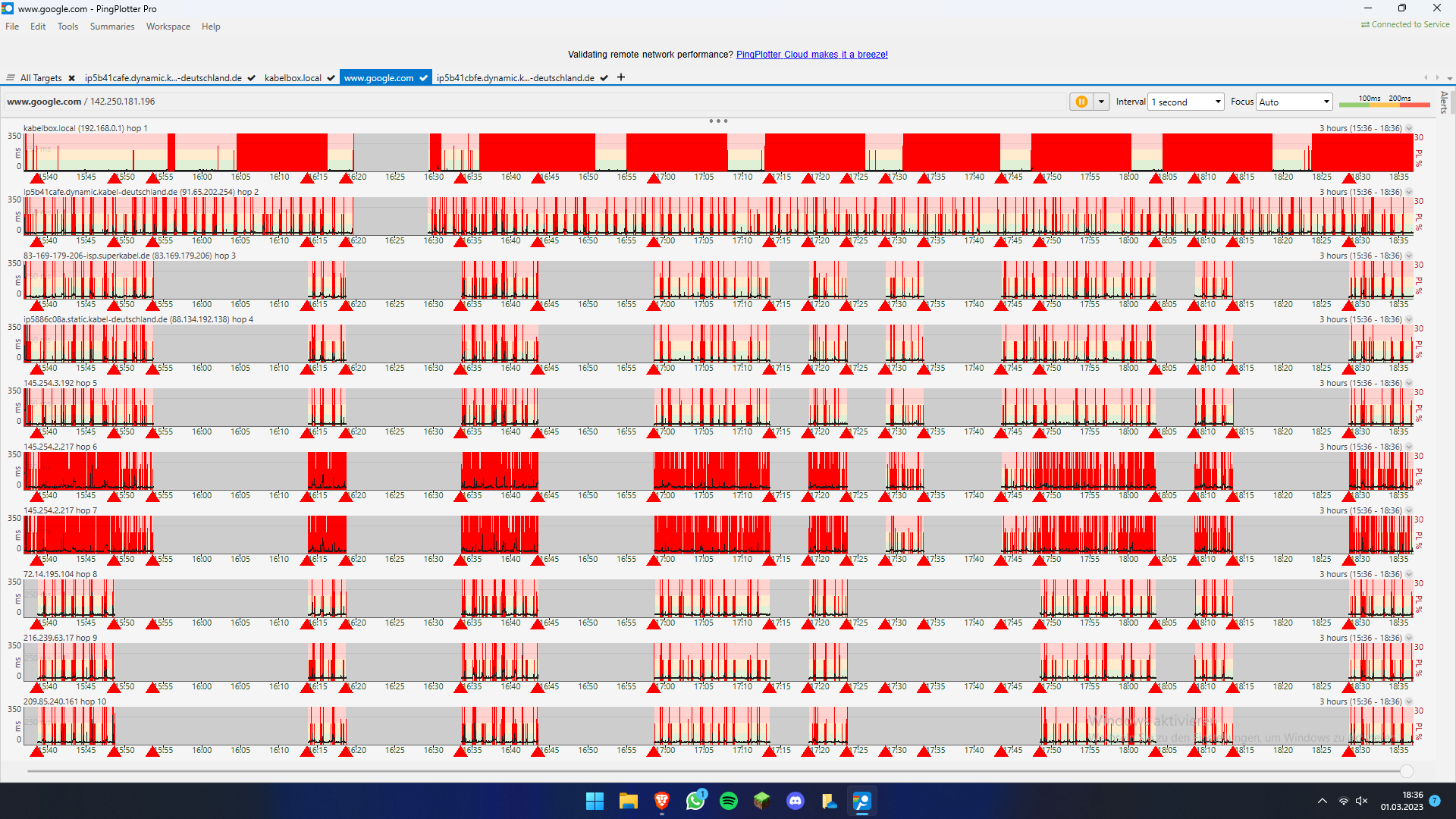Open the Interval dropdown showing 1 second
The width and height of the screenshot is (1456, 819).
coord(1186,102)
